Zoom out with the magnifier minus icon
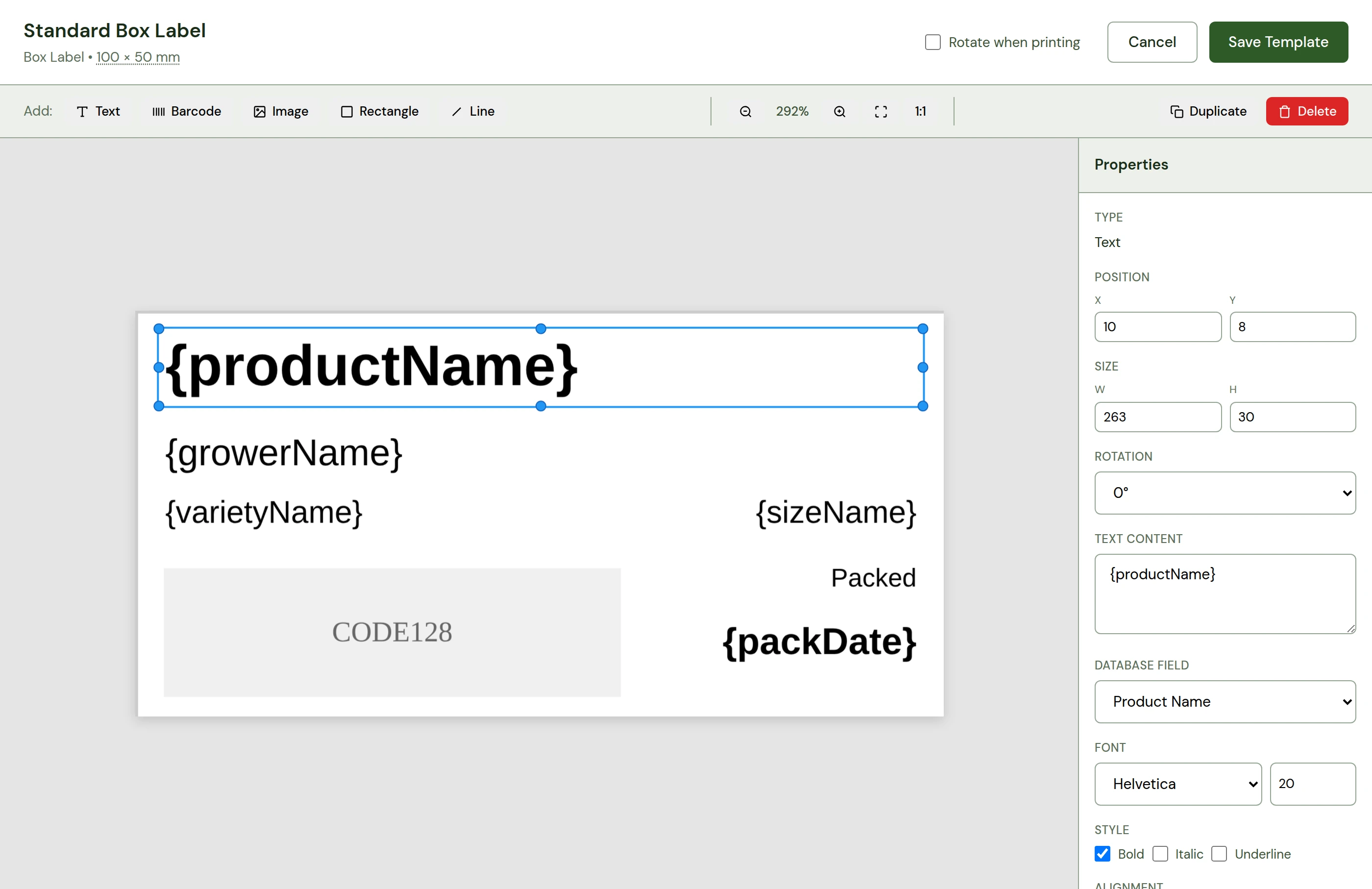1372x889 pixels. (x=745, y=111)
